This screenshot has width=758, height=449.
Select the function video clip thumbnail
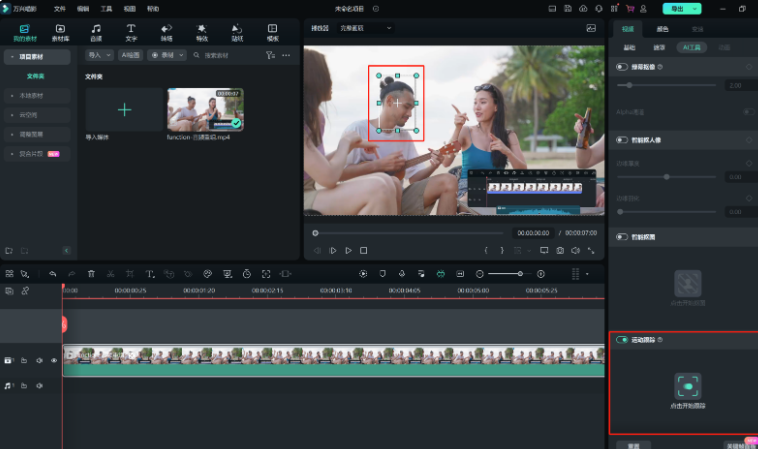tap(205, 110)
